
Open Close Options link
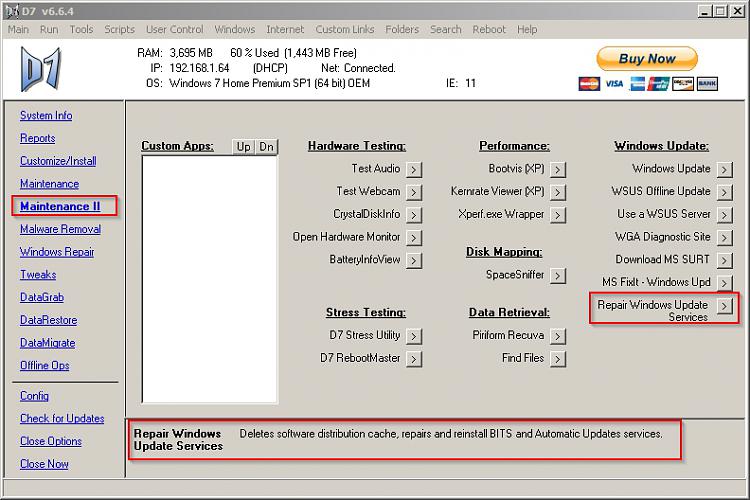click(x=51, y=441)
